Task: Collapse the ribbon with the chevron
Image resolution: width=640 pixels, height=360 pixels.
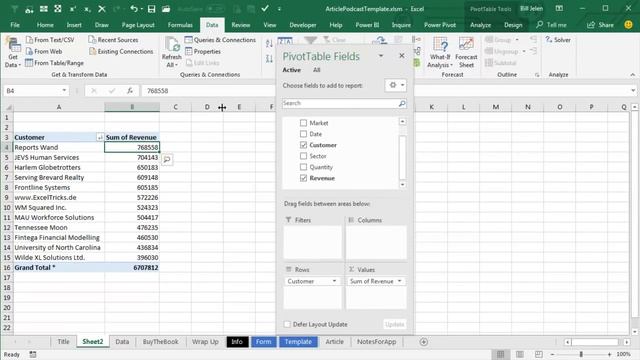Action: [x=632, y=75]
